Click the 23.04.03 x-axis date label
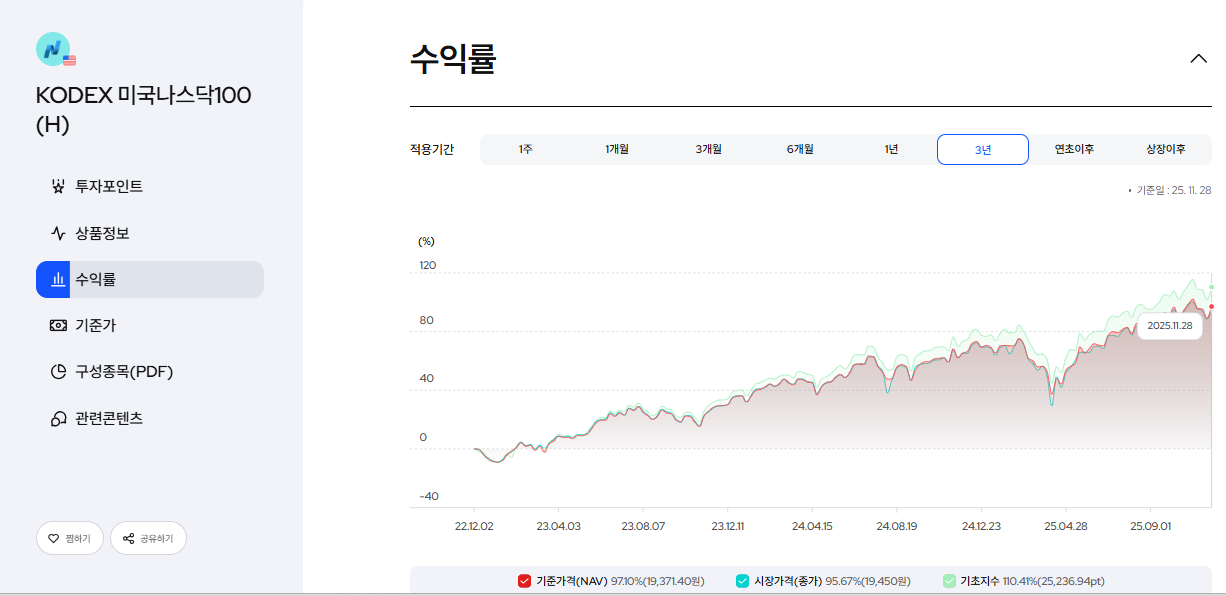The image size is (1226, 596). click(x=558, y=524)
